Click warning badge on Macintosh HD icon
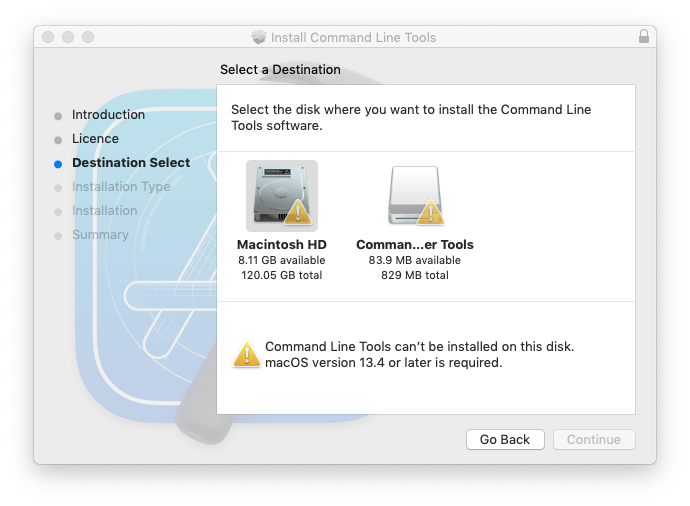Image resolution: width=690 pixels, height=506 pixels. 298,213
